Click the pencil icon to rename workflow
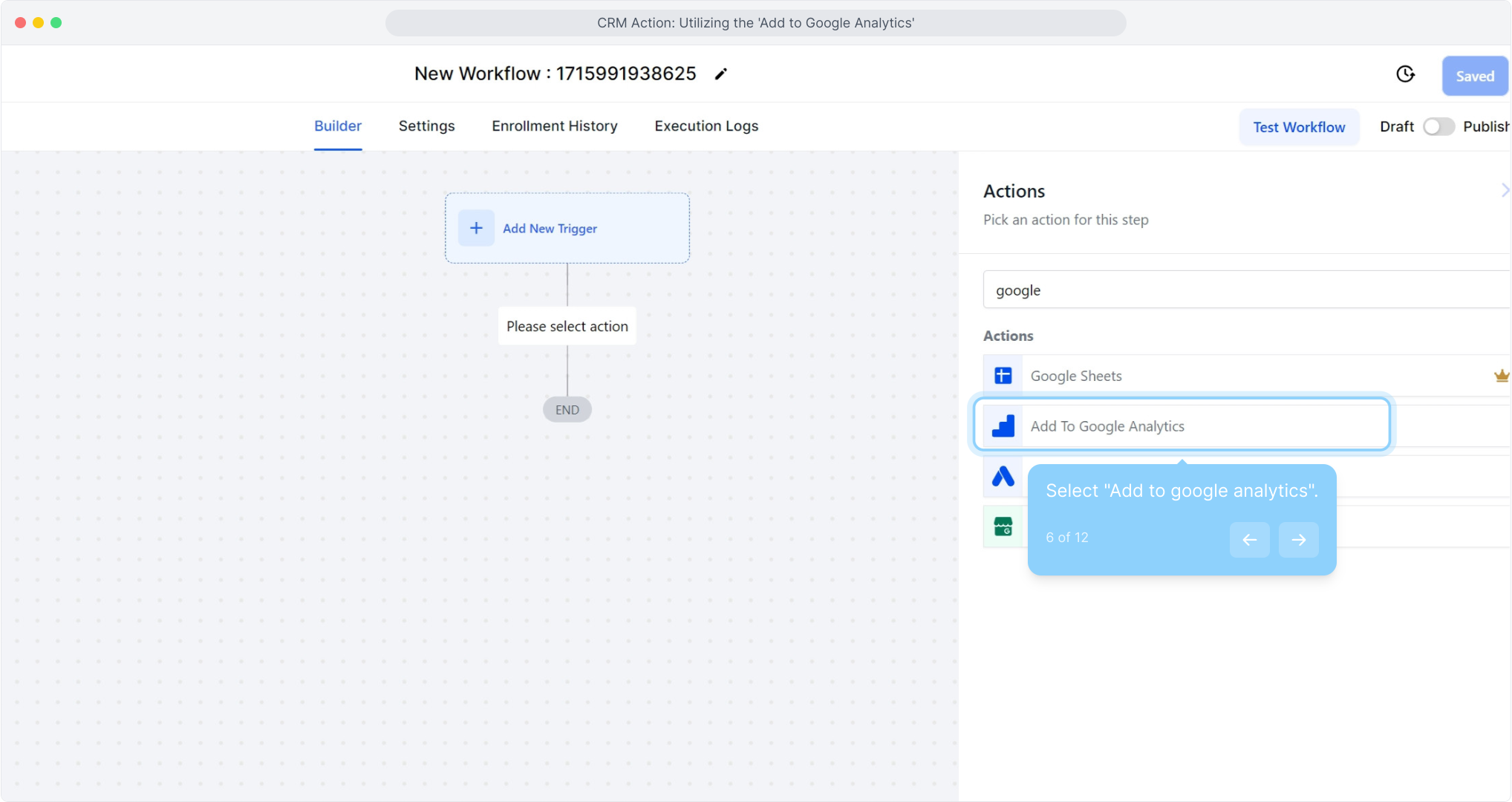 (x=720, y=74)
